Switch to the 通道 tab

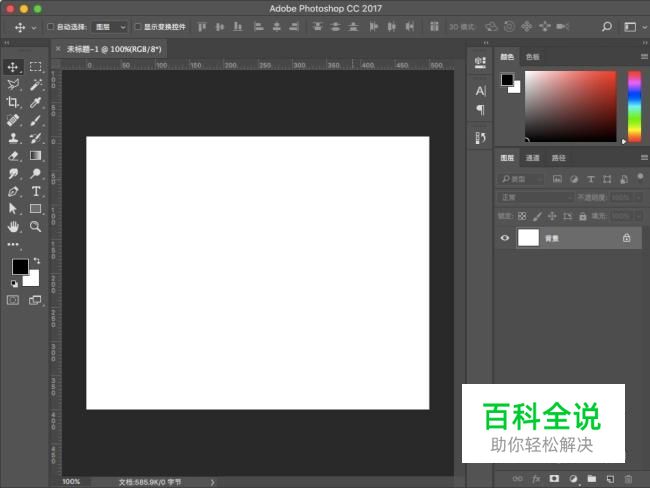533,158
